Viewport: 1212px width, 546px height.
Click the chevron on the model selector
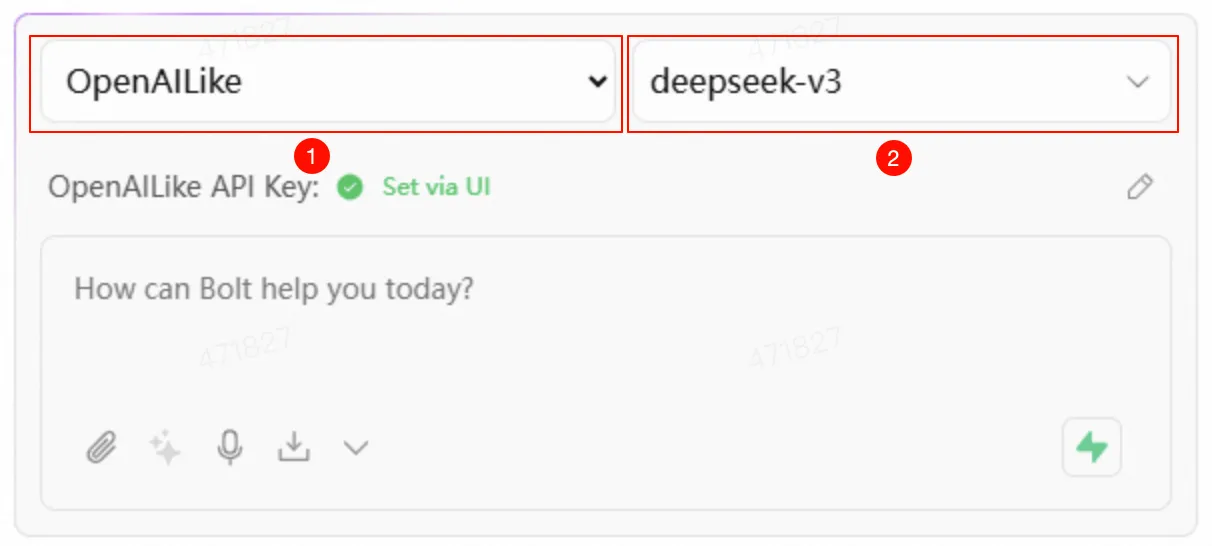click(x=1138, y=82)
